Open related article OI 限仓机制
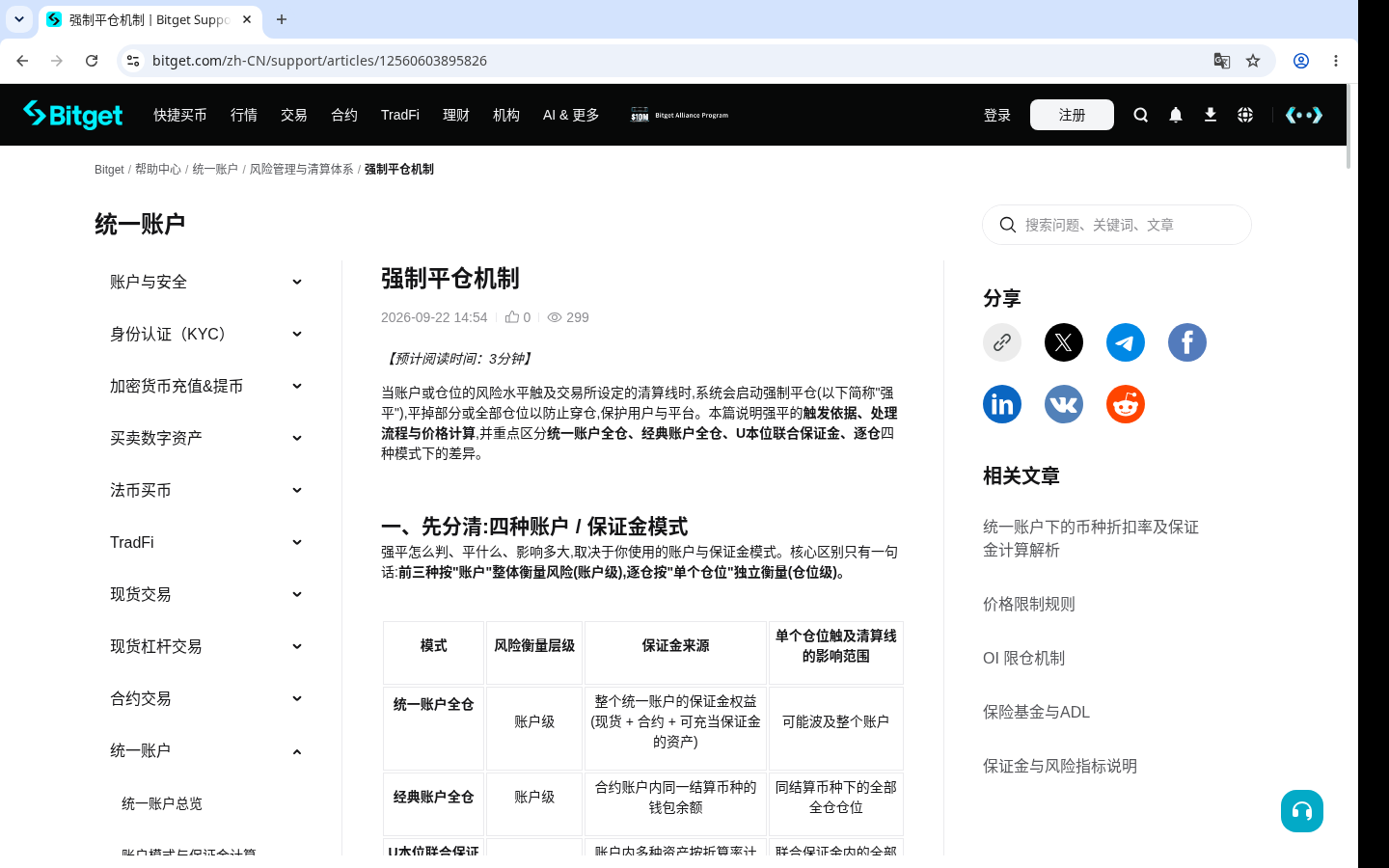1389x868 pixels. tap(1023, 658)
